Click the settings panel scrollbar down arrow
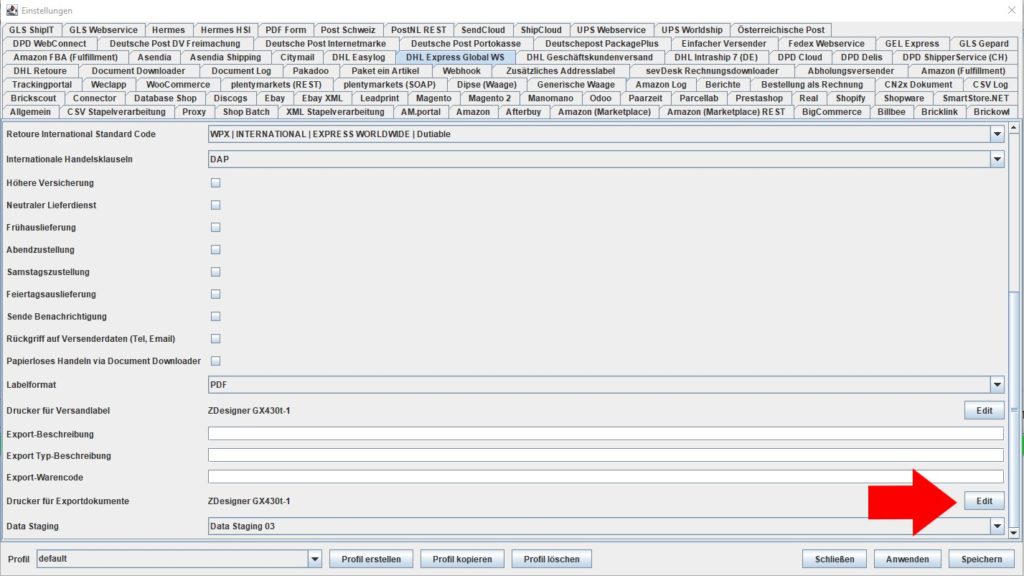 tap(1014, 533)
